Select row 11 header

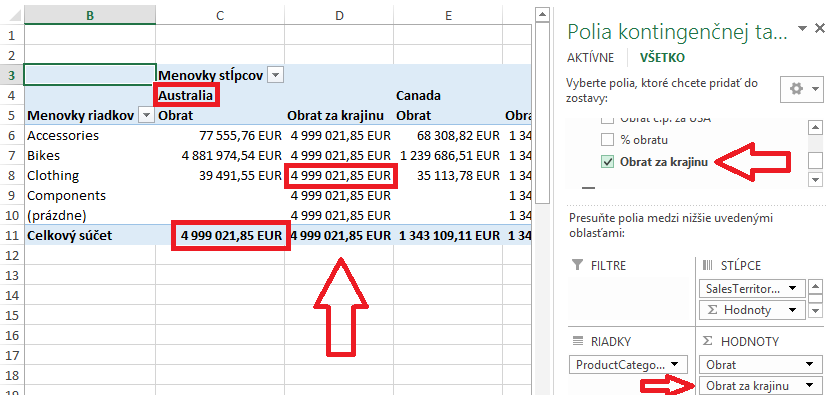click(x=12, y=235)
